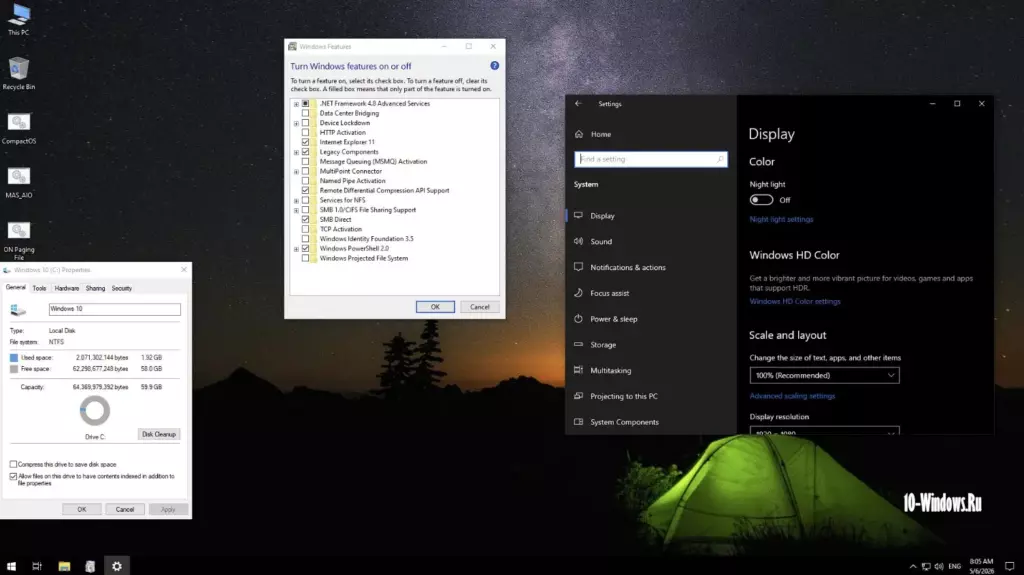Go back in Settings window
1024x575 pixels.
[x=578, y=103]
